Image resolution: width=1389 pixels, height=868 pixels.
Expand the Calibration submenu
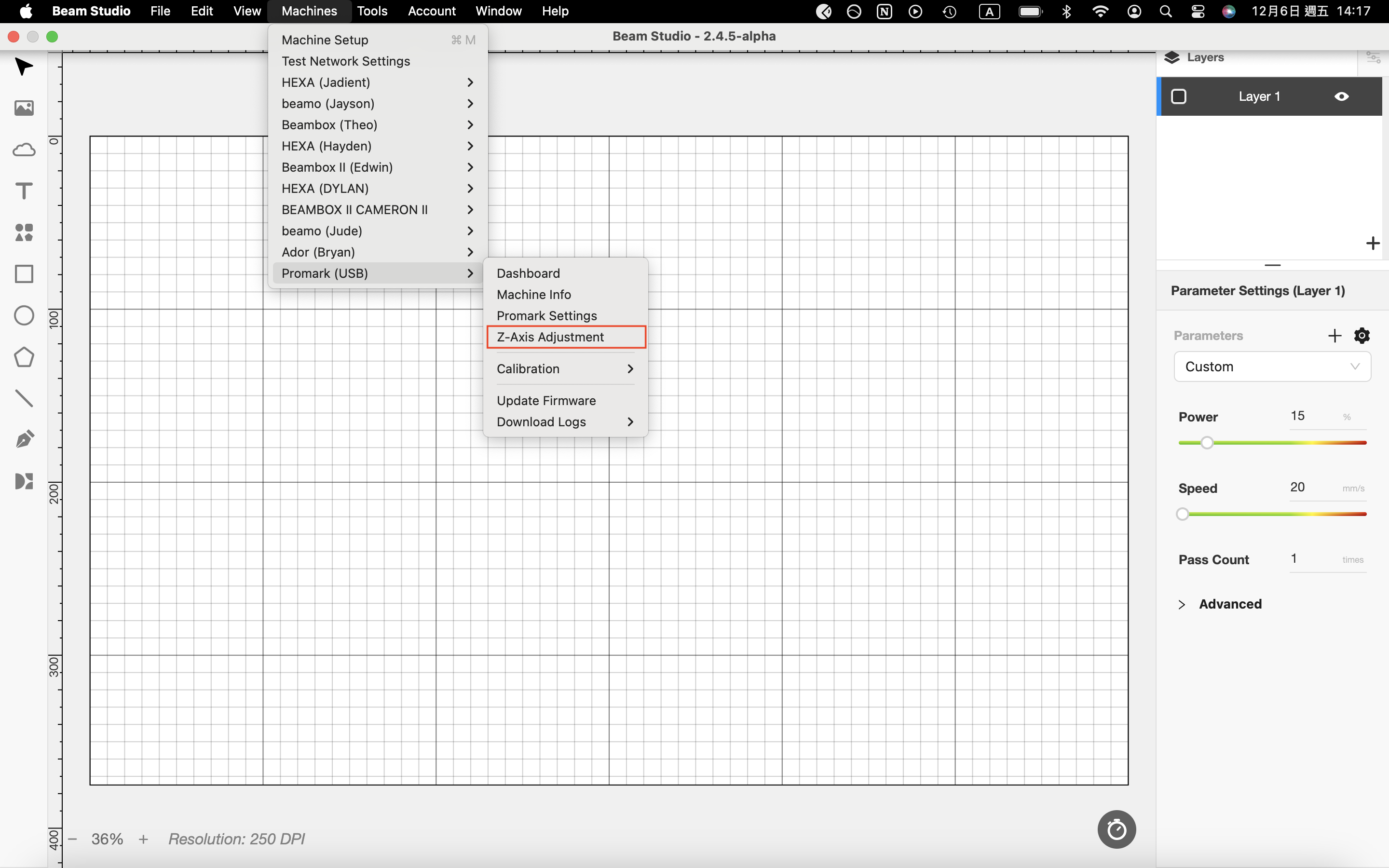click(x=565, y=368)
